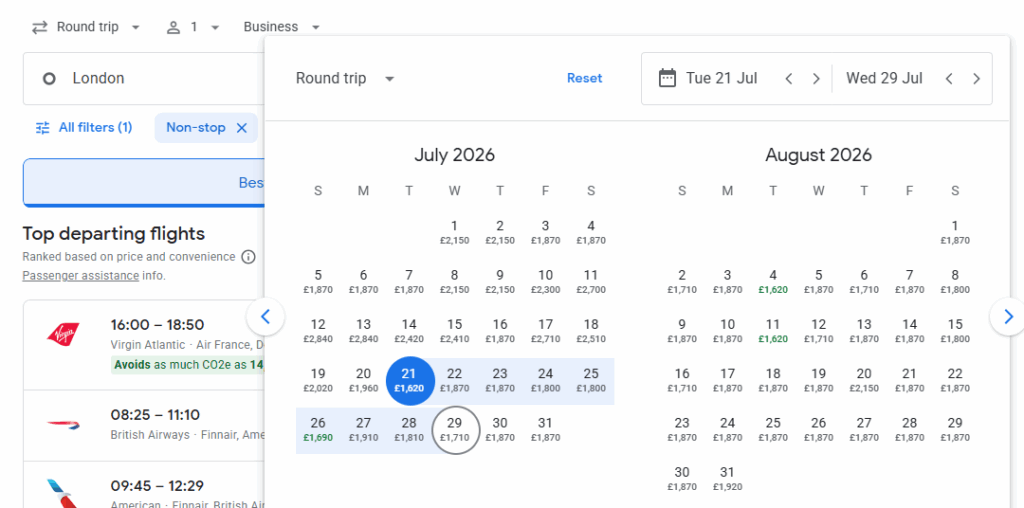Show next month in calendar

coord(1007,317)
